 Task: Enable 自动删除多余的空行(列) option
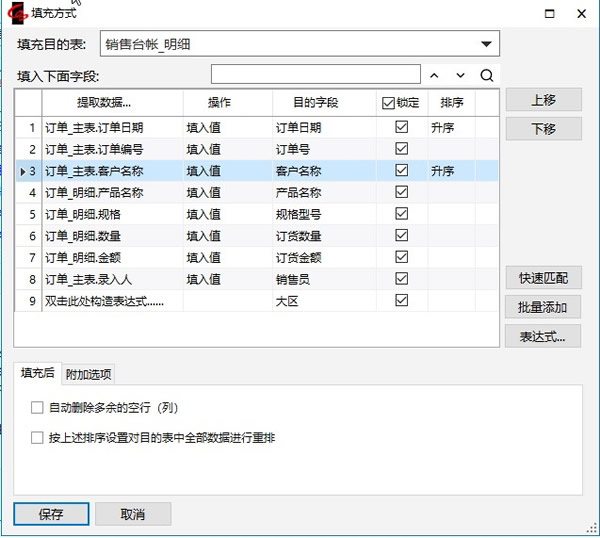tap(38, 408)
